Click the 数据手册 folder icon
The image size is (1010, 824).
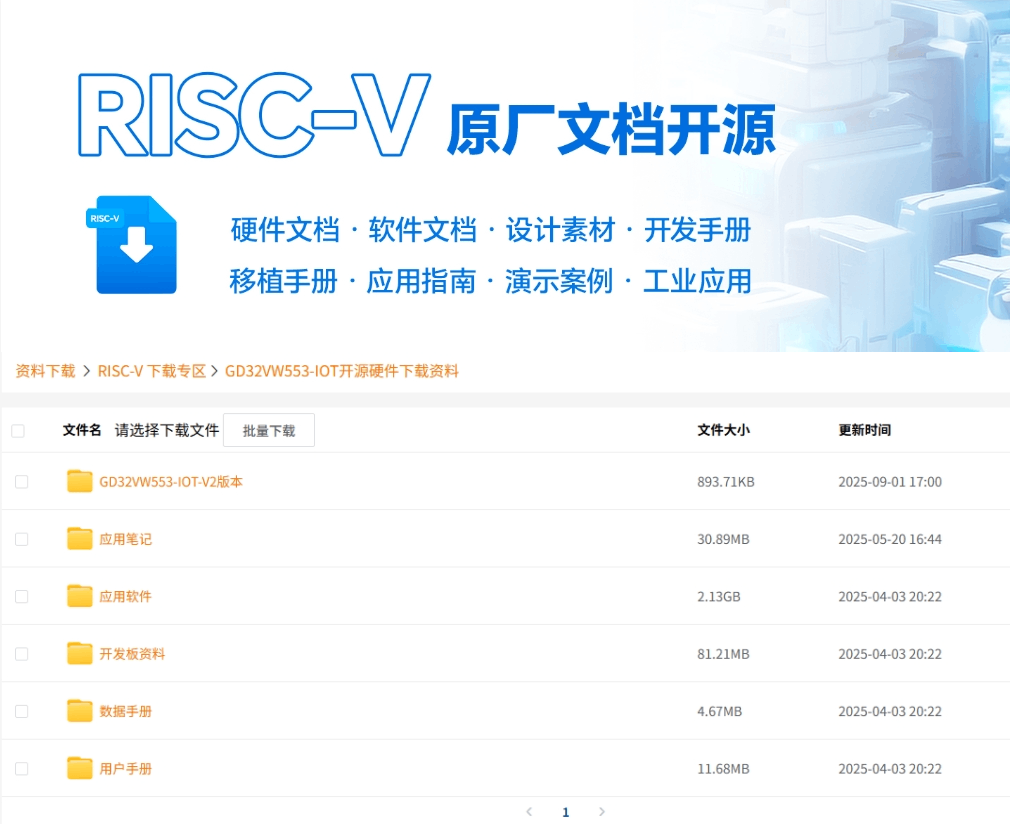coord(80,711)
